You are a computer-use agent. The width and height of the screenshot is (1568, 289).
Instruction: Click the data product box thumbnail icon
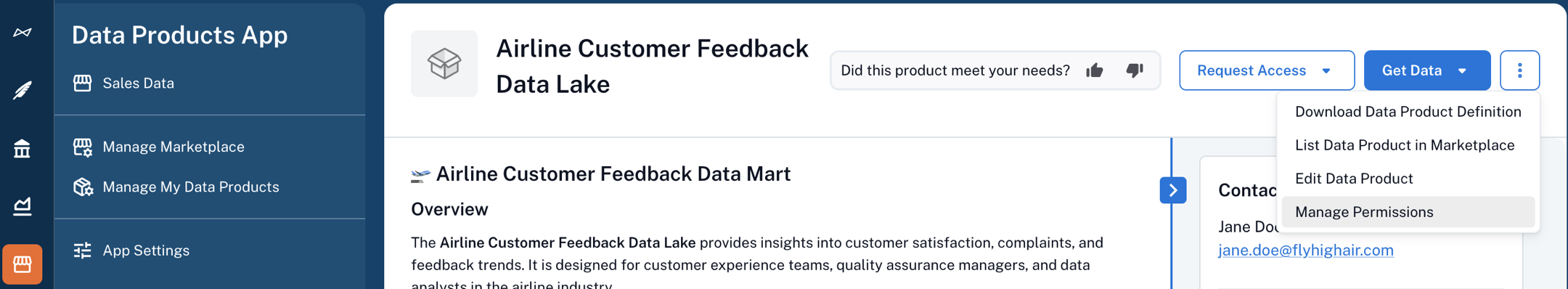(x=444, y=64)
